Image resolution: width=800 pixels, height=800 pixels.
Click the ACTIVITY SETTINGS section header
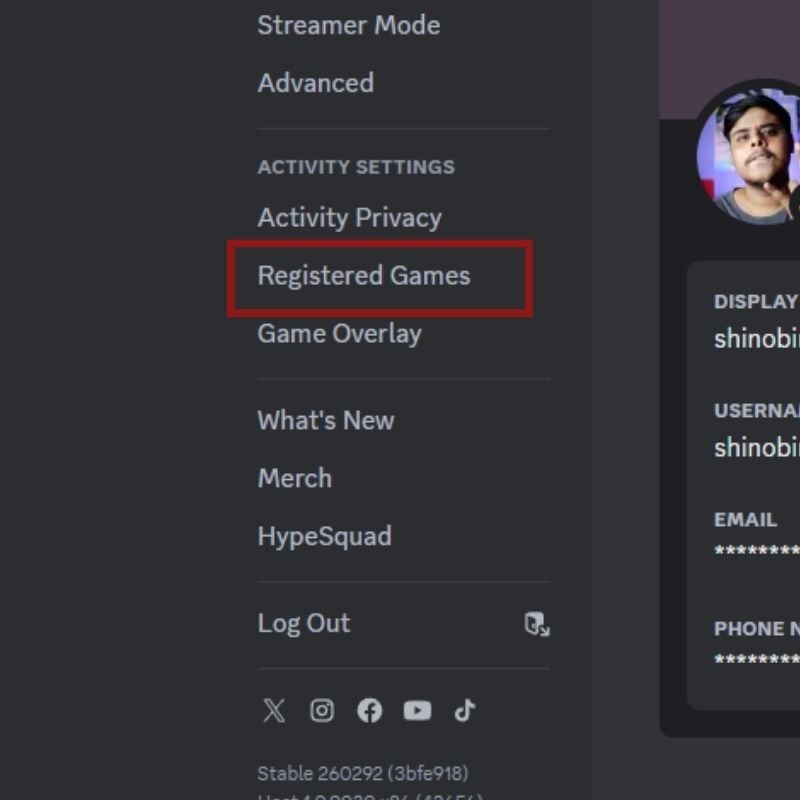click(x=356, y=167)
